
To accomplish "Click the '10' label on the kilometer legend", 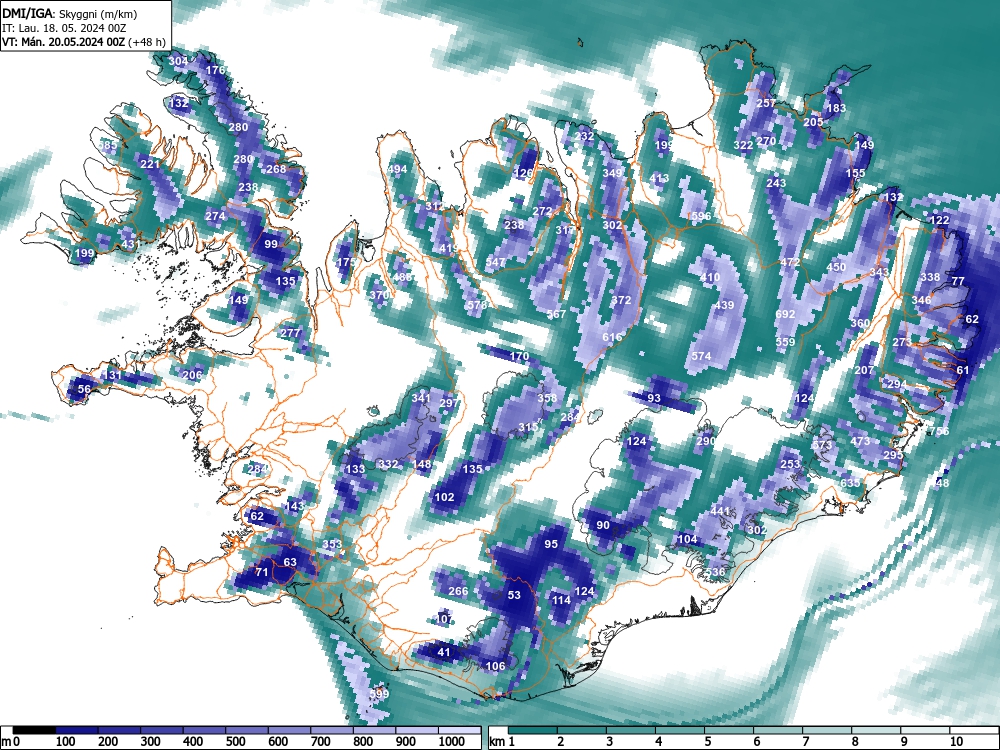I will point(956,742).
